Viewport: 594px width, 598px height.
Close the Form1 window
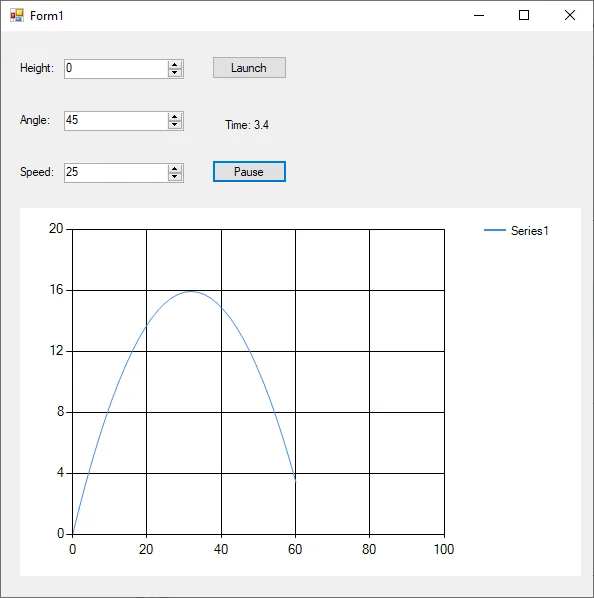tap(570, 15)
